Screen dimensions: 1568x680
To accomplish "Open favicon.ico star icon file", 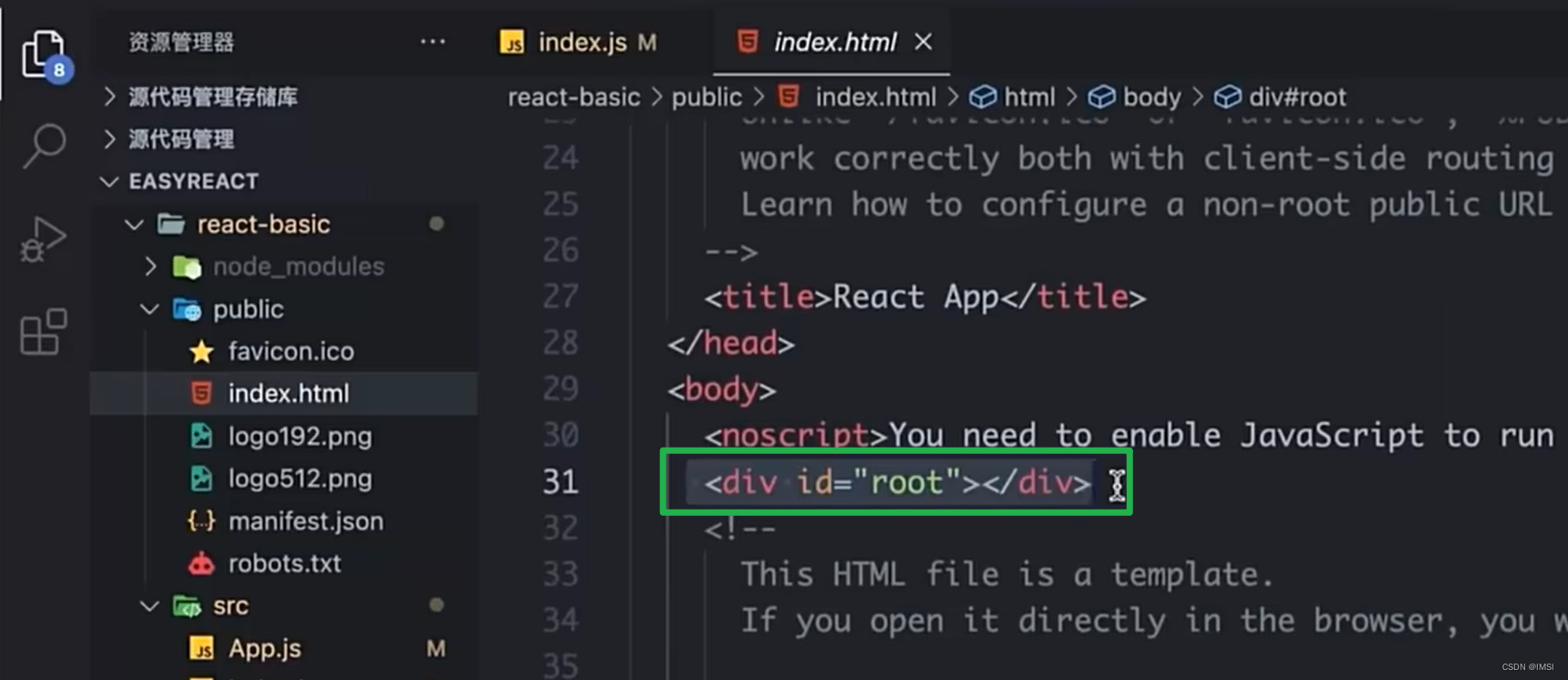I will 201,352.
